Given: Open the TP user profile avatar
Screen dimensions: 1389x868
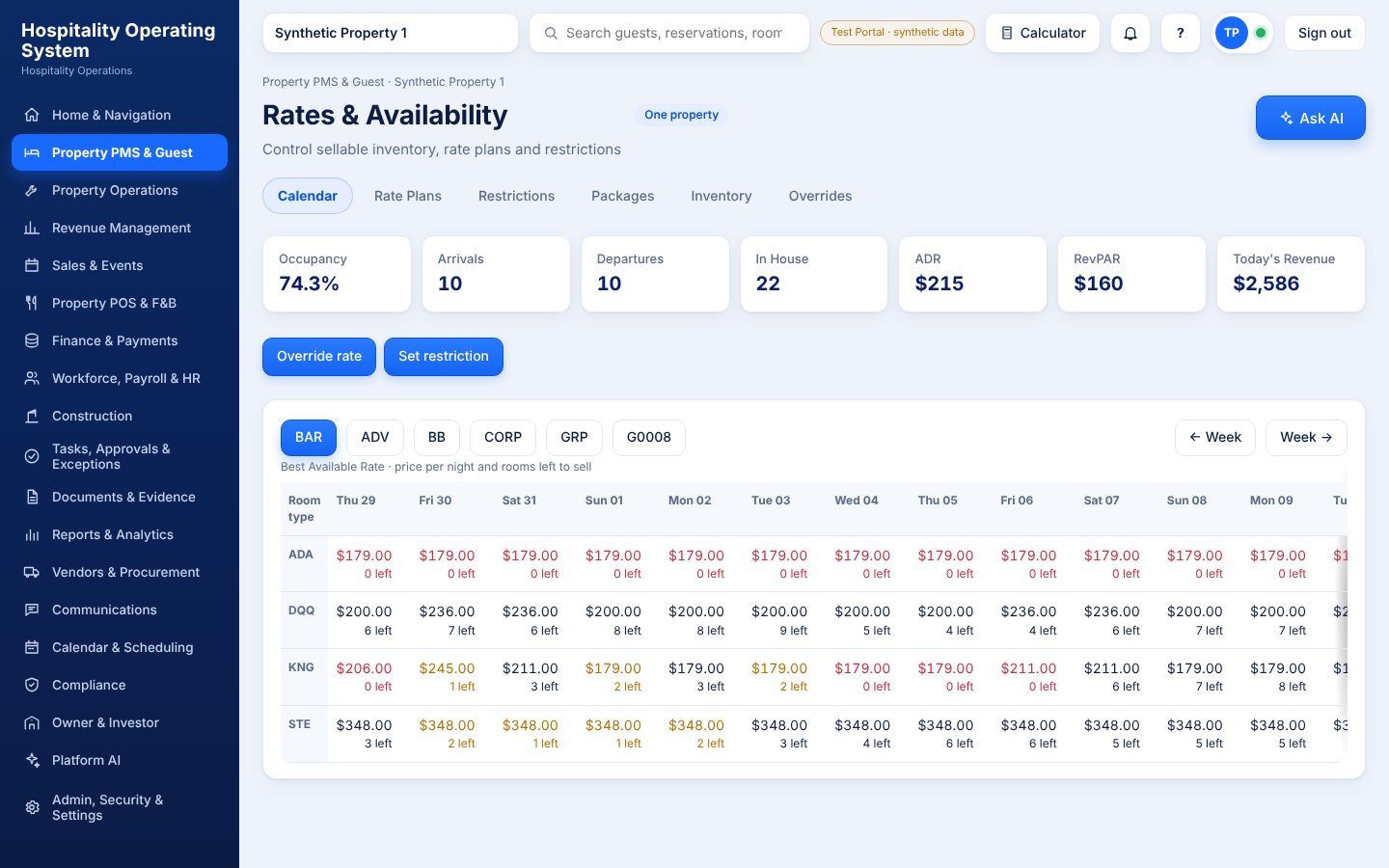Looking at the screenshot, I should pyautogui.click(x=1232, y=33).
